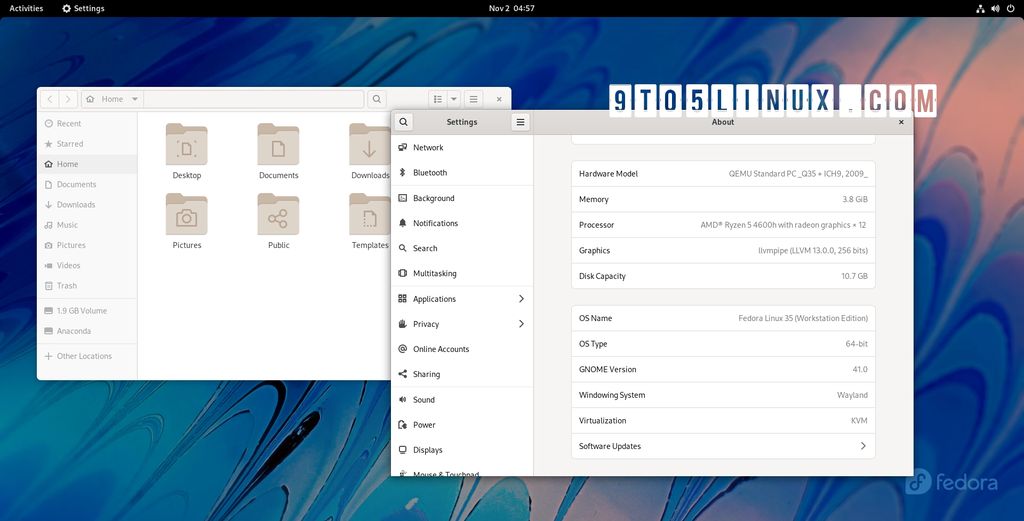Open the clock calendar at Nov 2 04:57
This screenshot has width=1024, height=521.
[511, 8]
